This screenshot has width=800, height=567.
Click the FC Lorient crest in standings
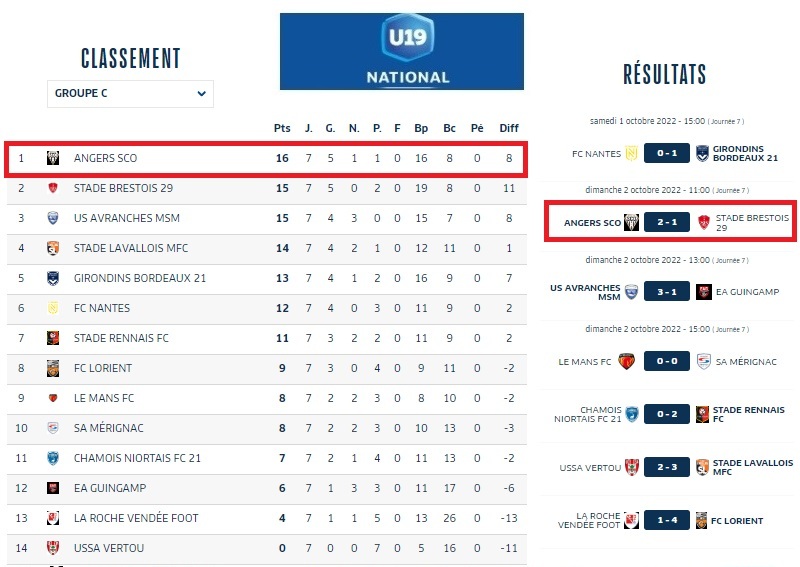[x=53, y=368]
